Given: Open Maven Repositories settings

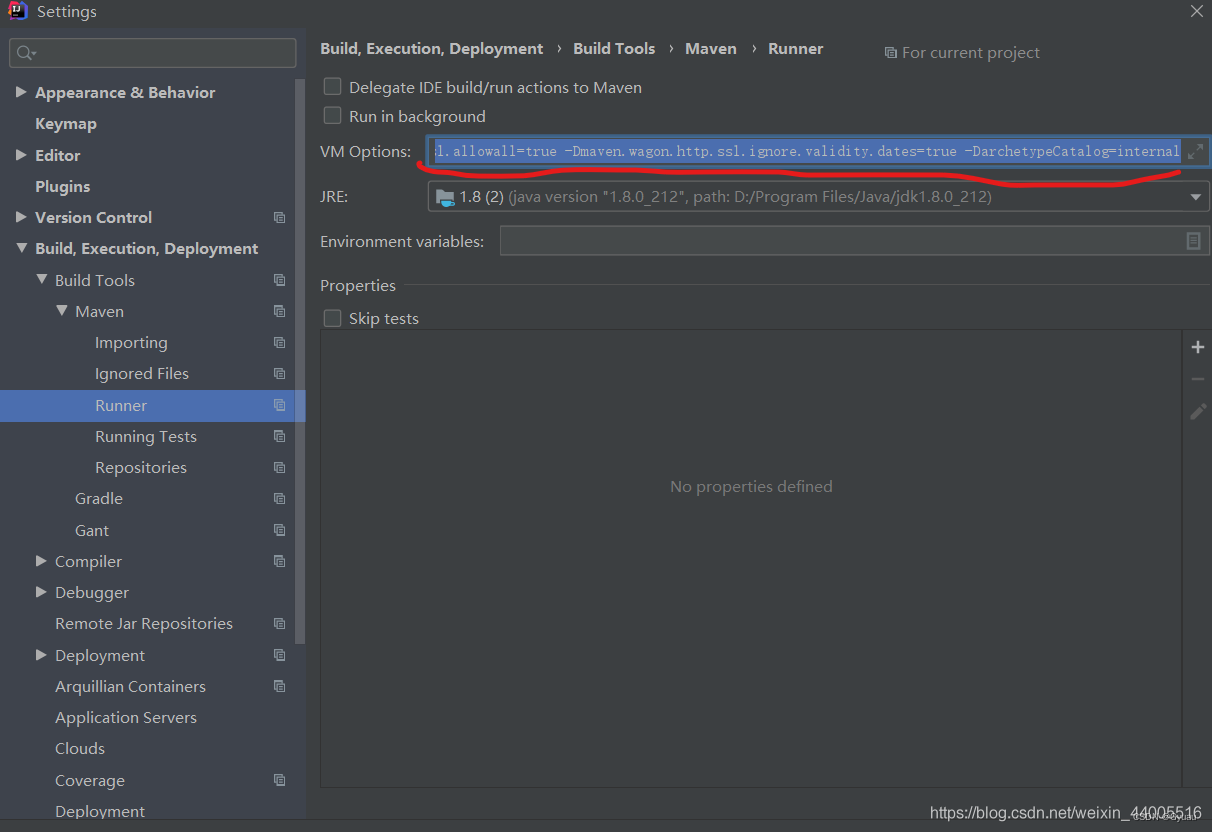Looking at the screenshot, I should tap(141, 467).
